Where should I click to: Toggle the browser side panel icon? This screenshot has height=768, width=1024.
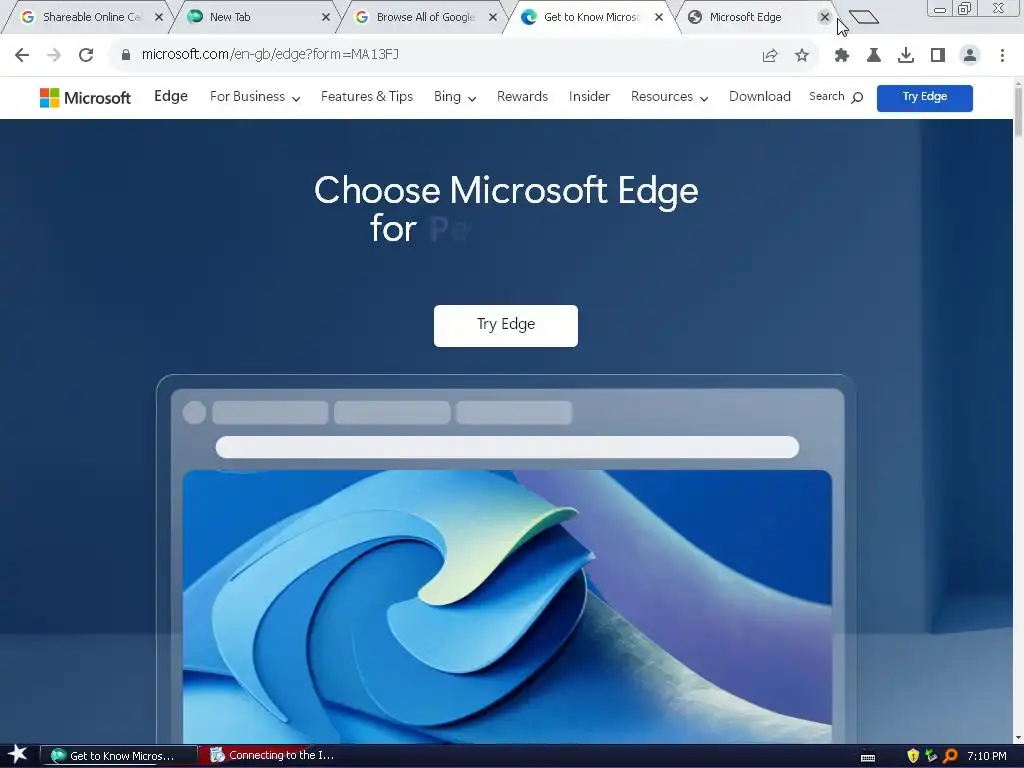[x=938, y=56]
